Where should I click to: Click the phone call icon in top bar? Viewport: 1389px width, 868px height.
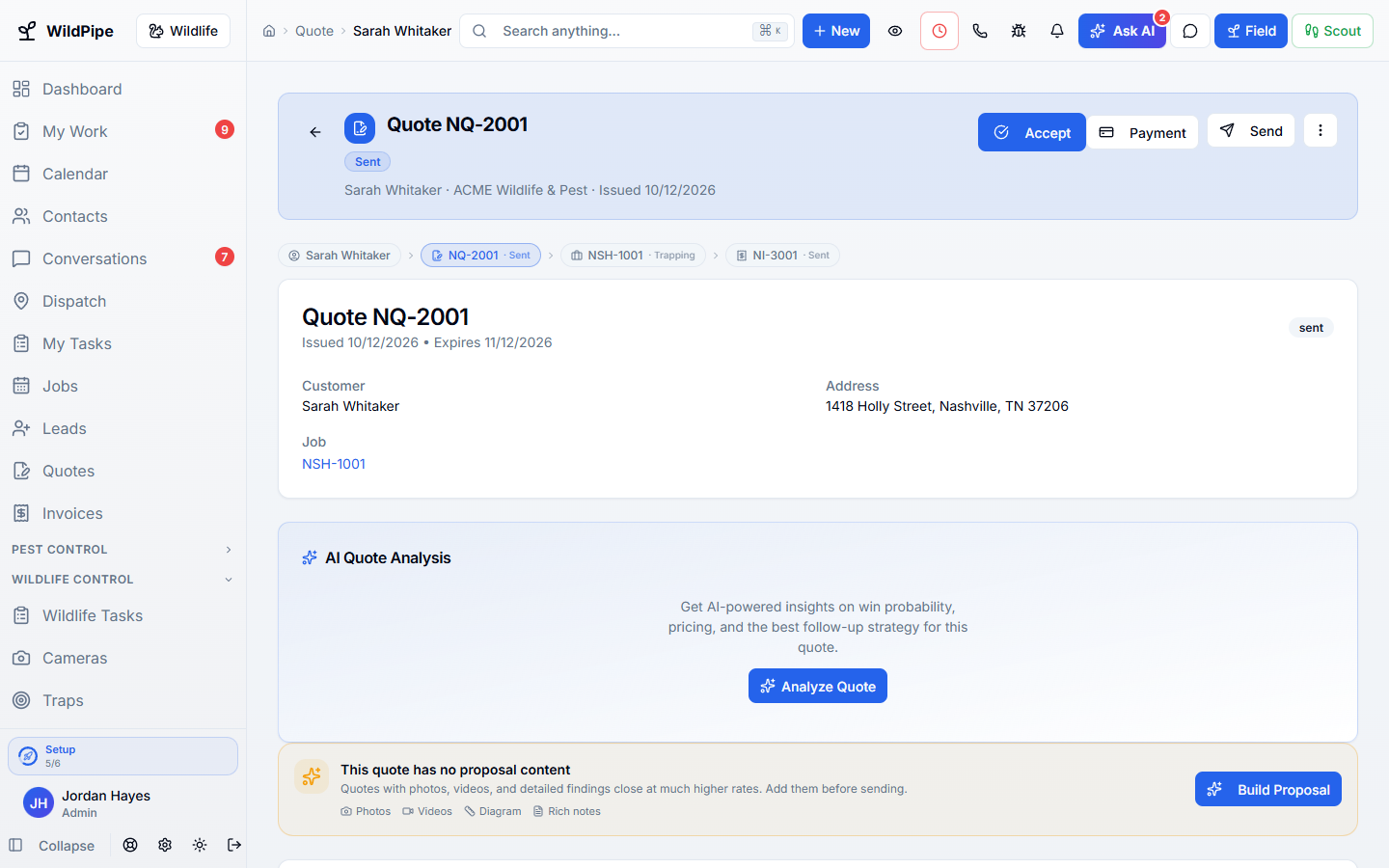980,31
